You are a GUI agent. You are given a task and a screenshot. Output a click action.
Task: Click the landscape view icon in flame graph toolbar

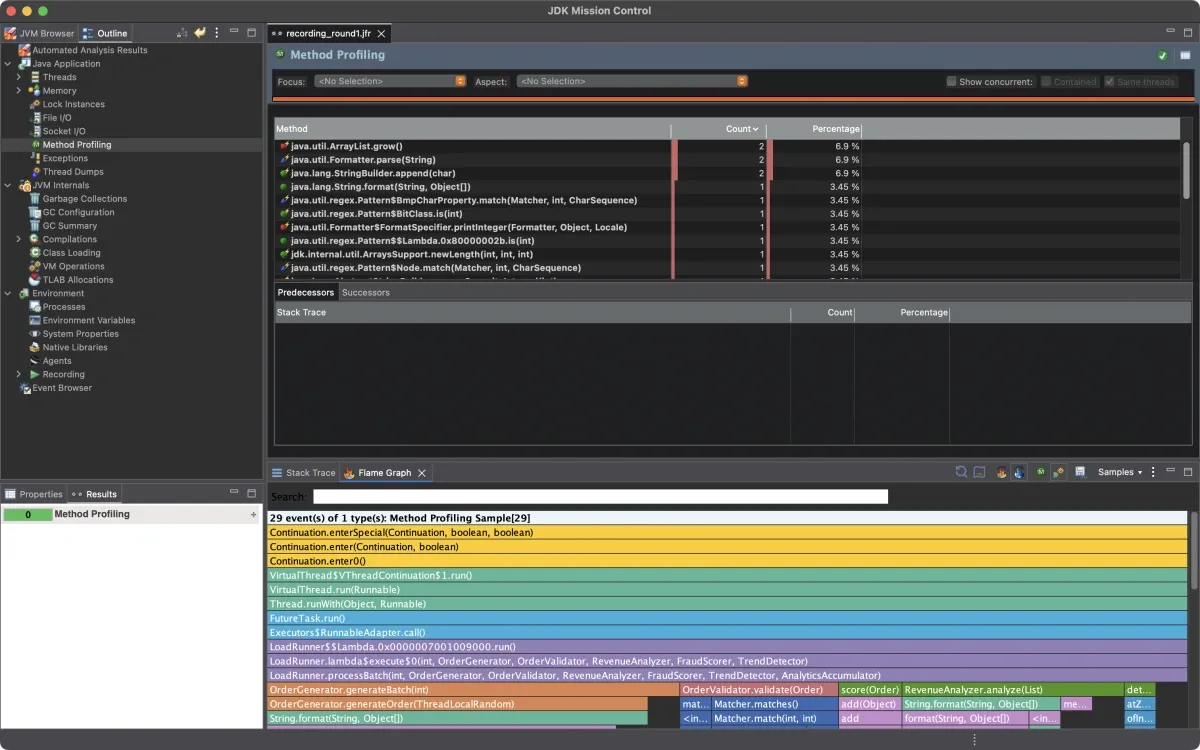[977, 471]
